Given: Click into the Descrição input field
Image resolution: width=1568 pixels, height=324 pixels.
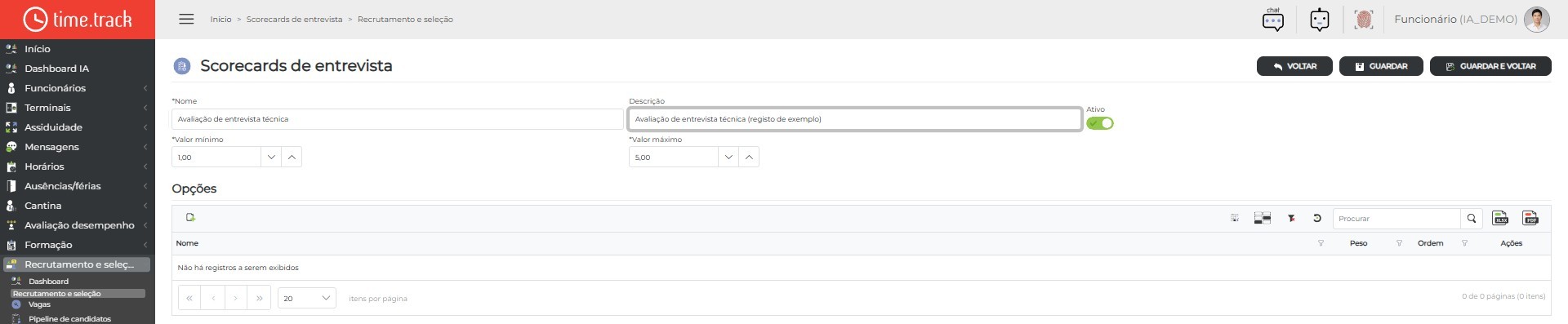Looking at the screenshot, I should pos(855,119).
